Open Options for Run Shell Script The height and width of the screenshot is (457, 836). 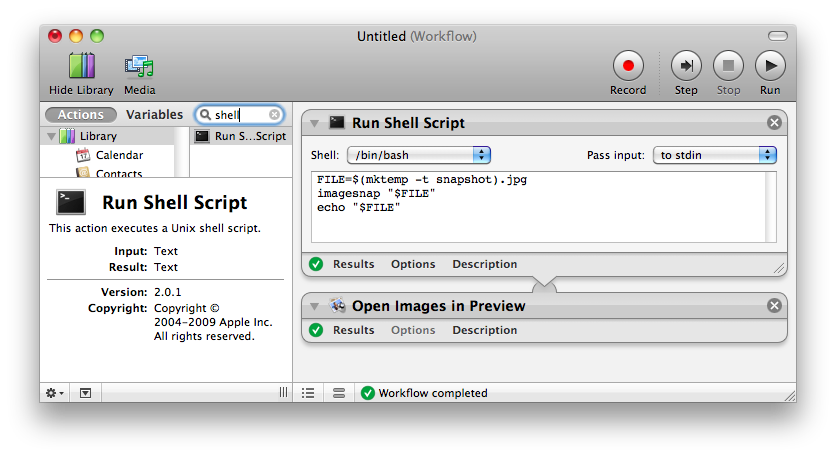click(413, 264)
